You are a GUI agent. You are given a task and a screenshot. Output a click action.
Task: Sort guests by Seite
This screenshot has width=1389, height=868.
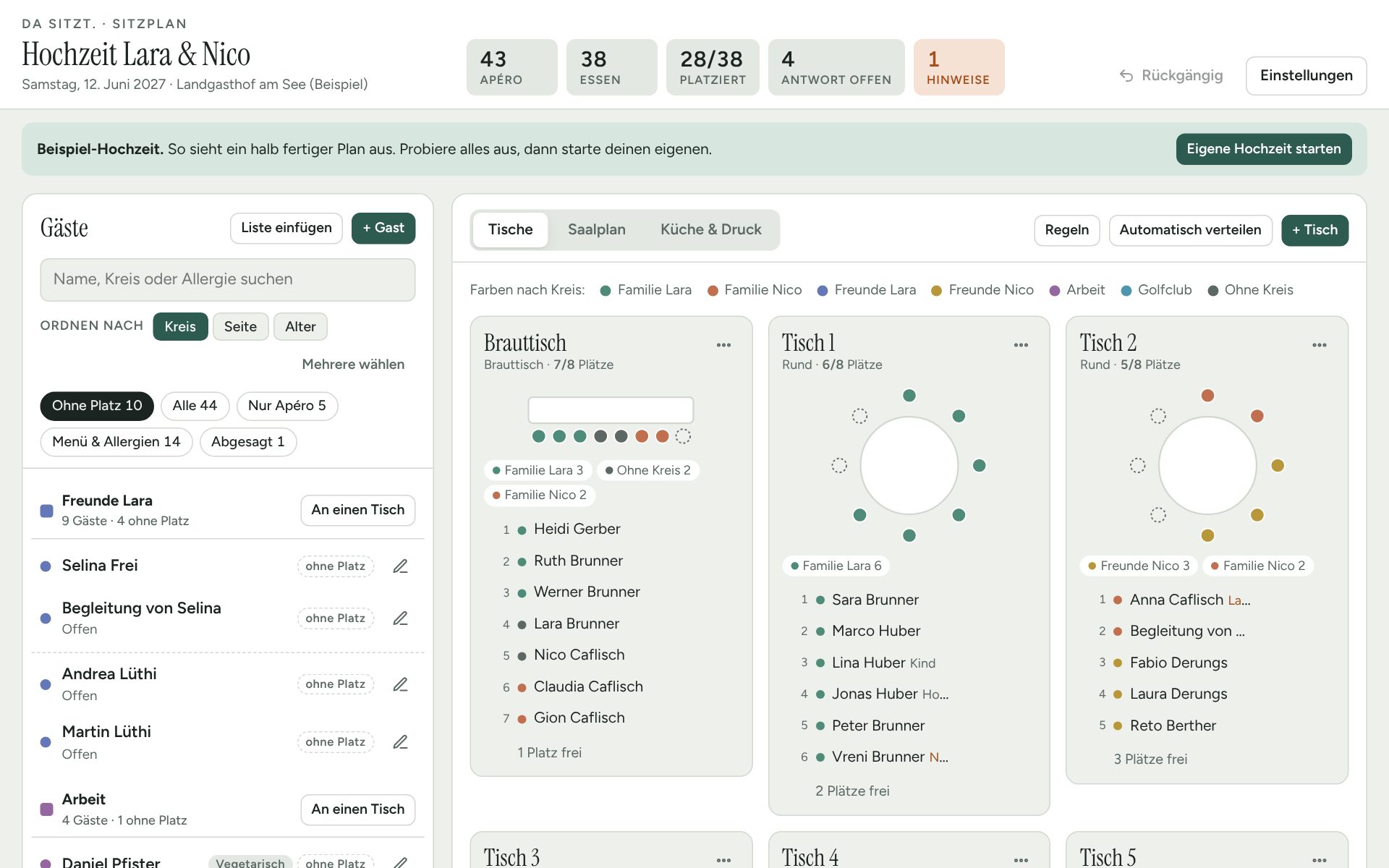tap(240, 326)
